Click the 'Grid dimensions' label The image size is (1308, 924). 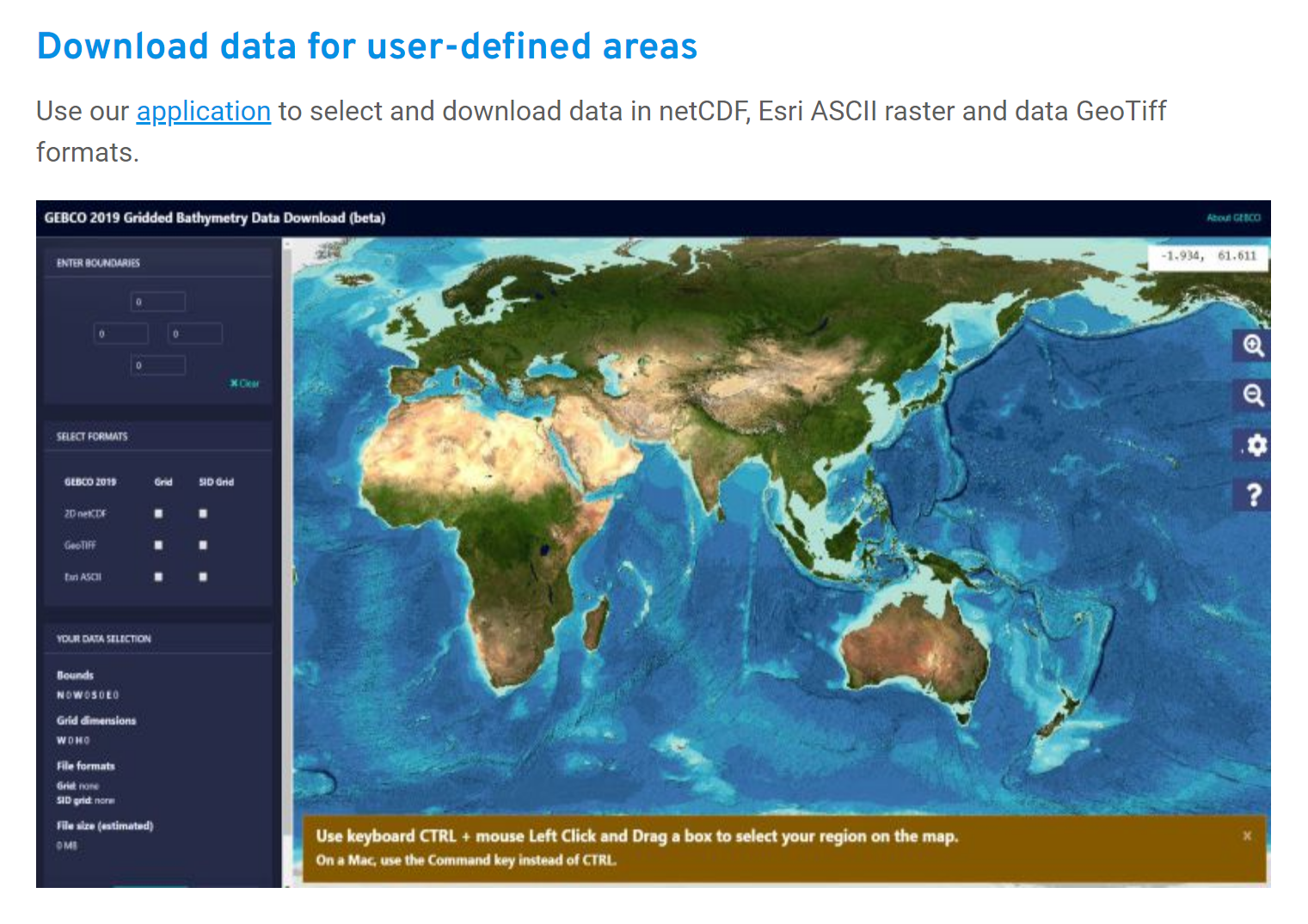click(96, 721)
